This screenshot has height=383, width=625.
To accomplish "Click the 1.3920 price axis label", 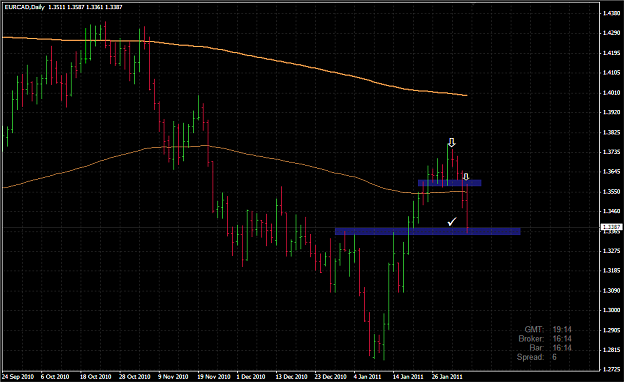I will pos(611,112).
